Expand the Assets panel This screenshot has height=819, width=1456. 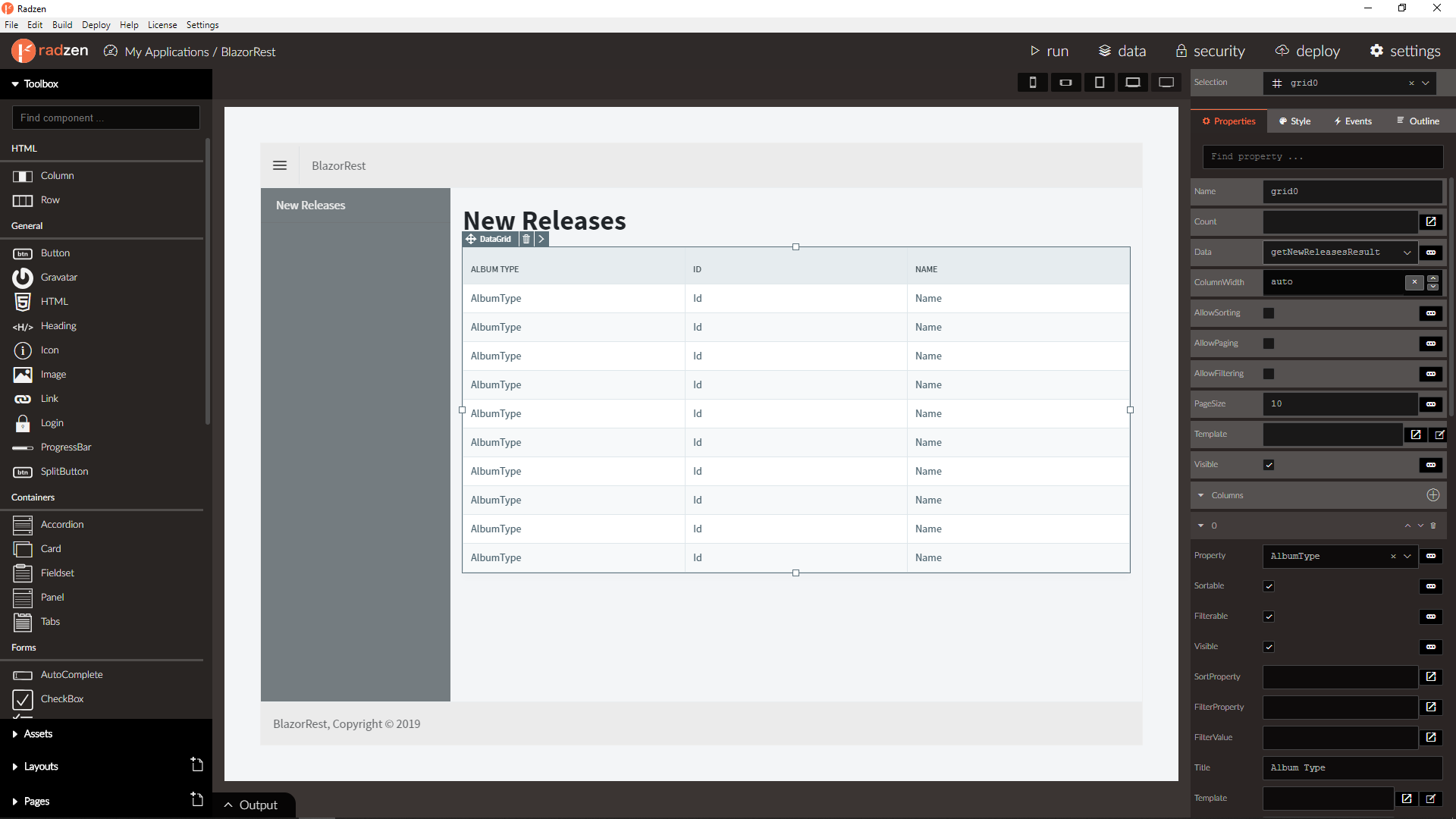[15, 734]
